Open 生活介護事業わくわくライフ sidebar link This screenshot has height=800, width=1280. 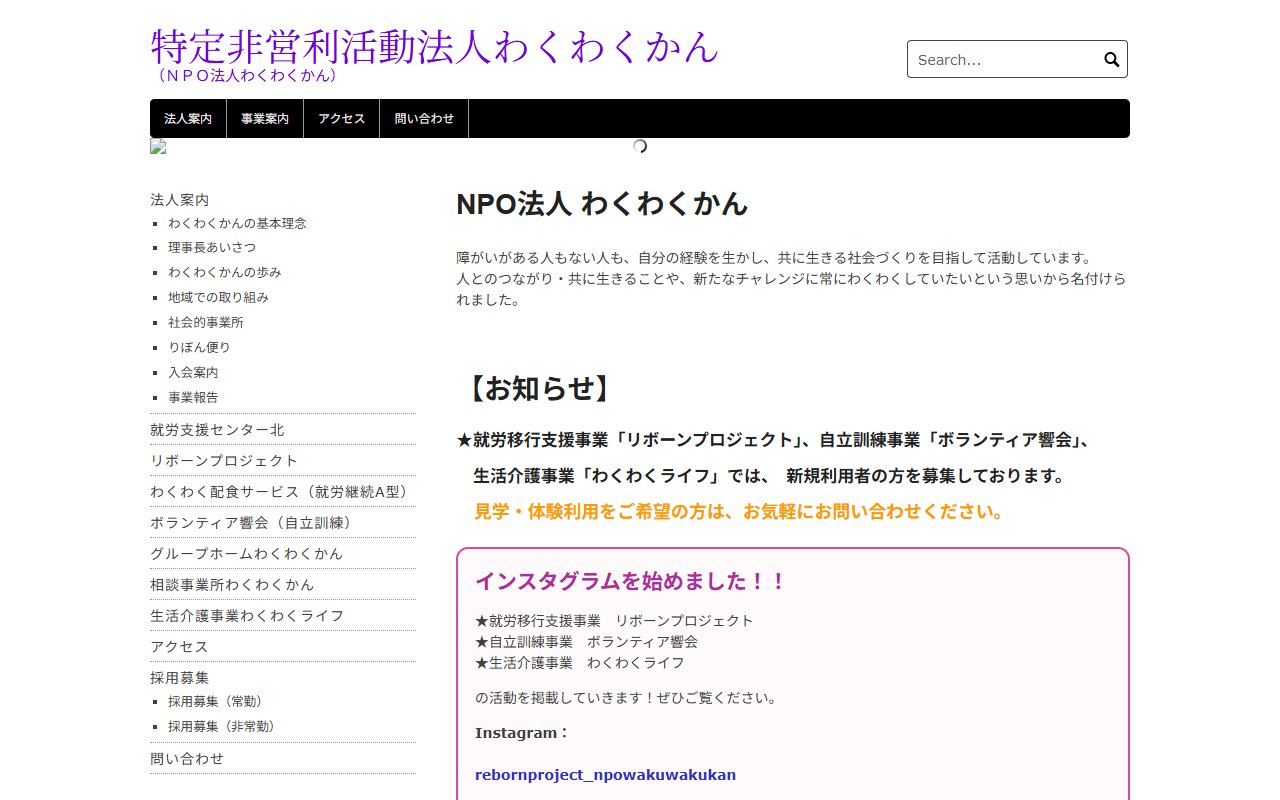click(247, 615)
